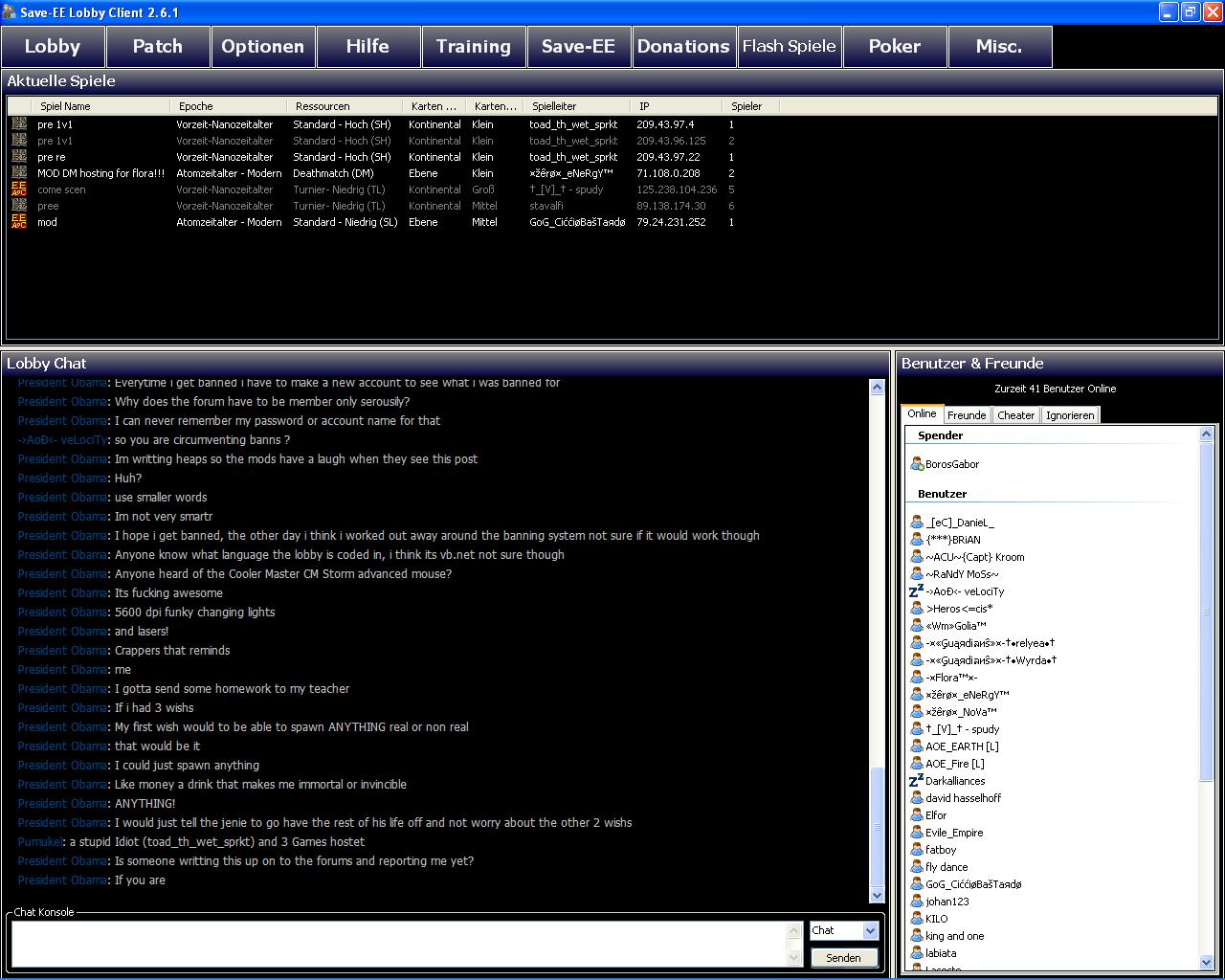Click the Poker button in top bar
Screen dimensions: 1225x980
click(x=894, y=47)
